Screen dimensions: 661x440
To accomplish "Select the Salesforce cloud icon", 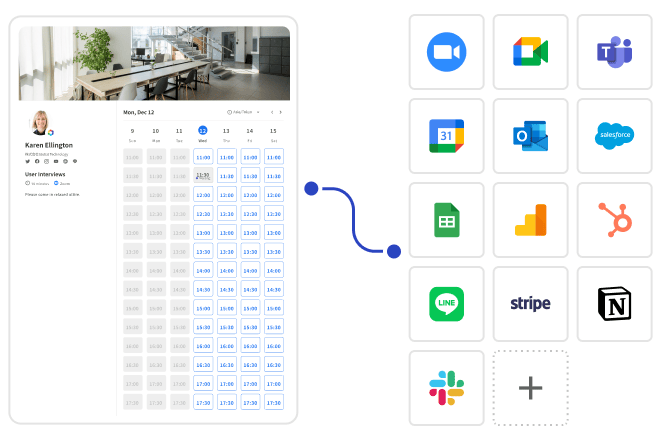I will click(x=613, y=136).
